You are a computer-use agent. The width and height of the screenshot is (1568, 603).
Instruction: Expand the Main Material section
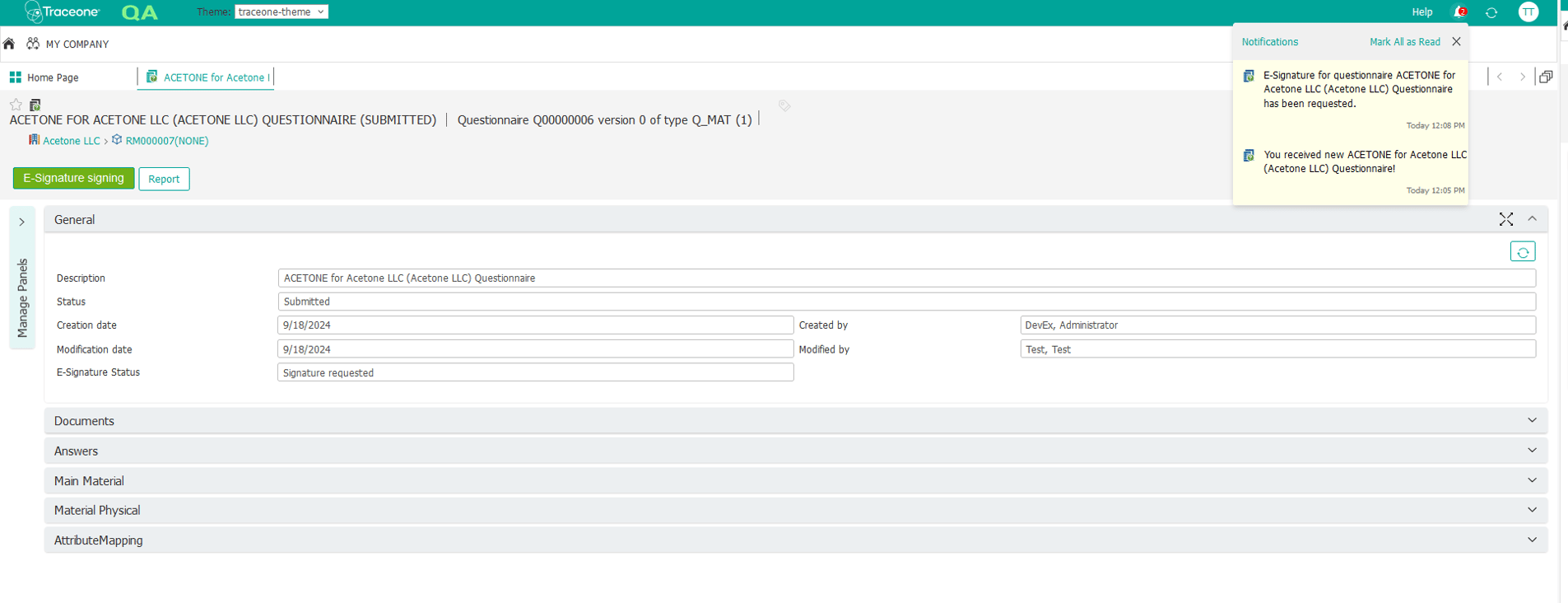(x=1532, y=480)
